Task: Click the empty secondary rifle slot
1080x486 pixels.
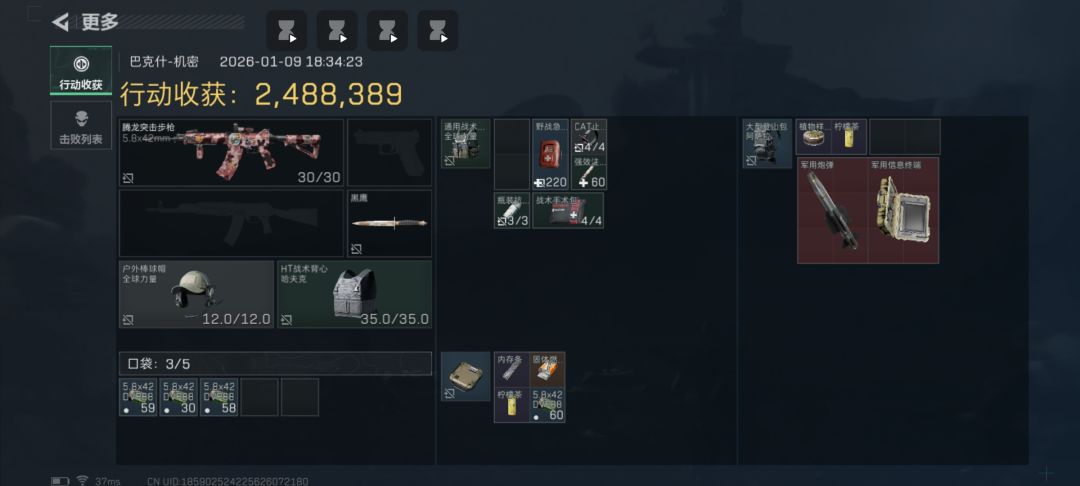Action: click(231, 224)
